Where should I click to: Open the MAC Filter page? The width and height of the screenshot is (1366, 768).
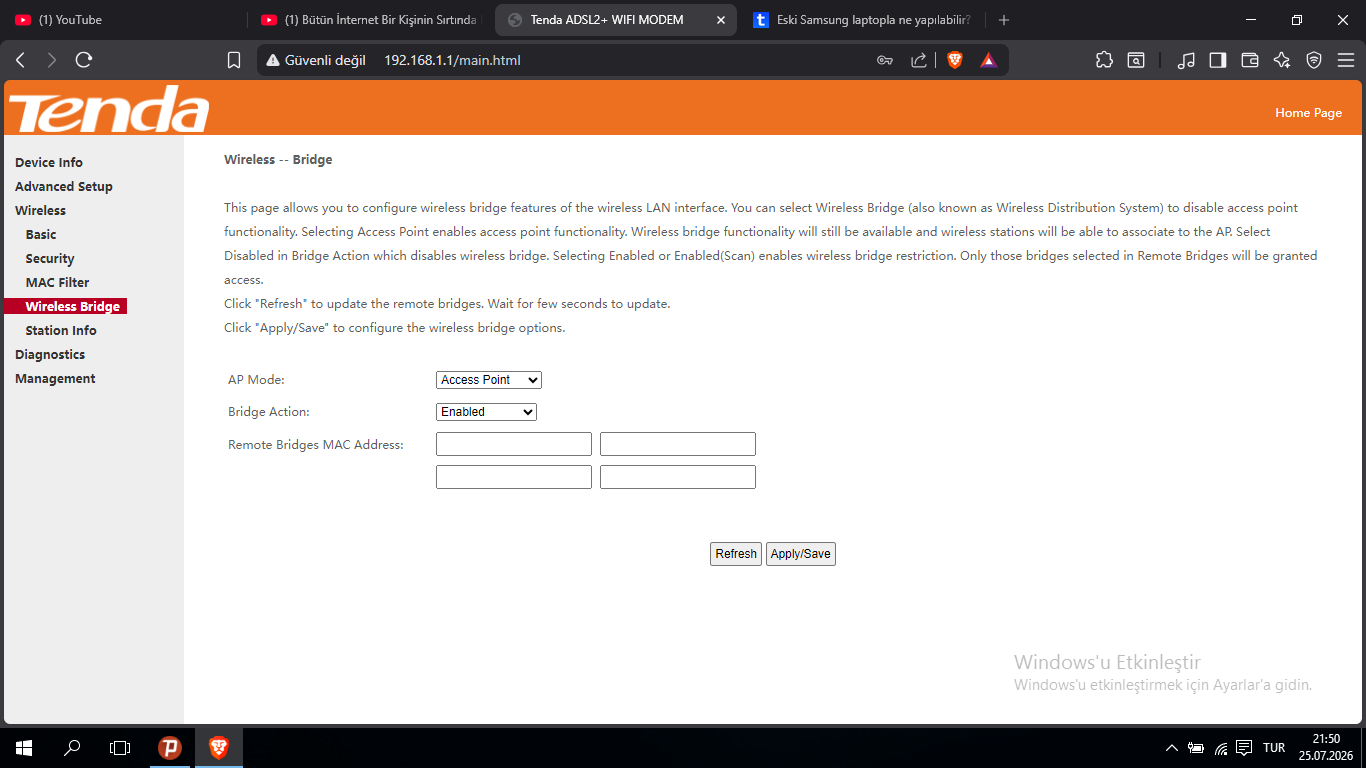tap(57, 283)
